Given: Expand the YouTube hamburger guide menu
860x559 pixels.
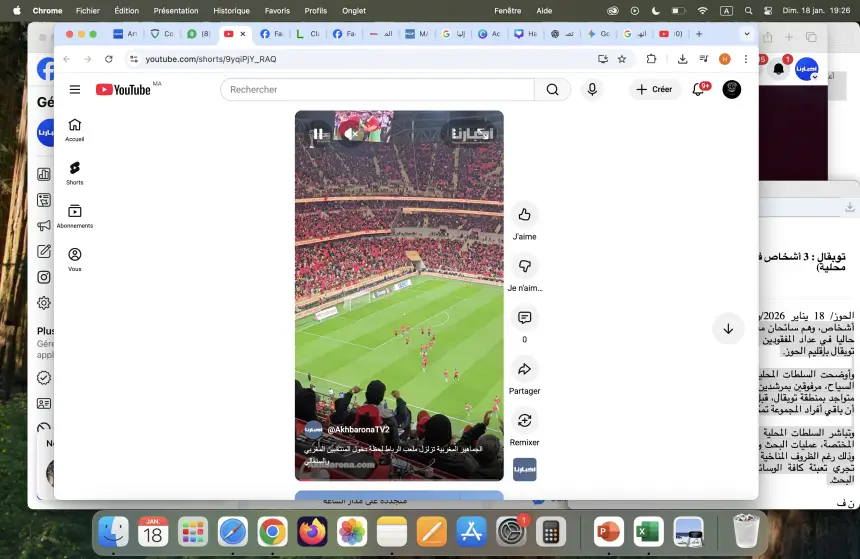Looking at the screenshot, I should click(x=75, y=89).
